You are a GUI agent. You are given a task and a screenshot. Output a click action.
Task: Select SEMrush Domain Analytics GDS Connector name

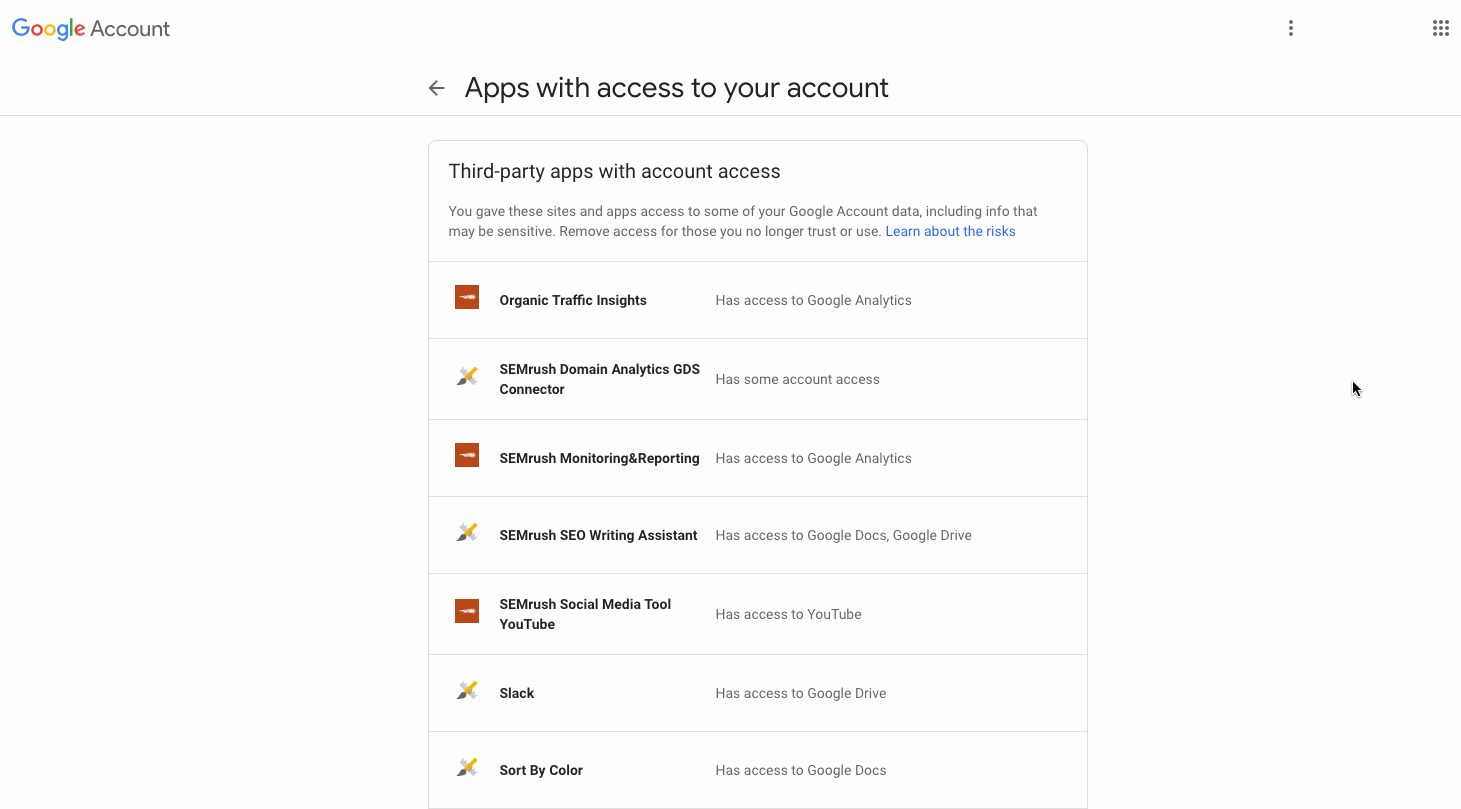[x=600, y=379]
